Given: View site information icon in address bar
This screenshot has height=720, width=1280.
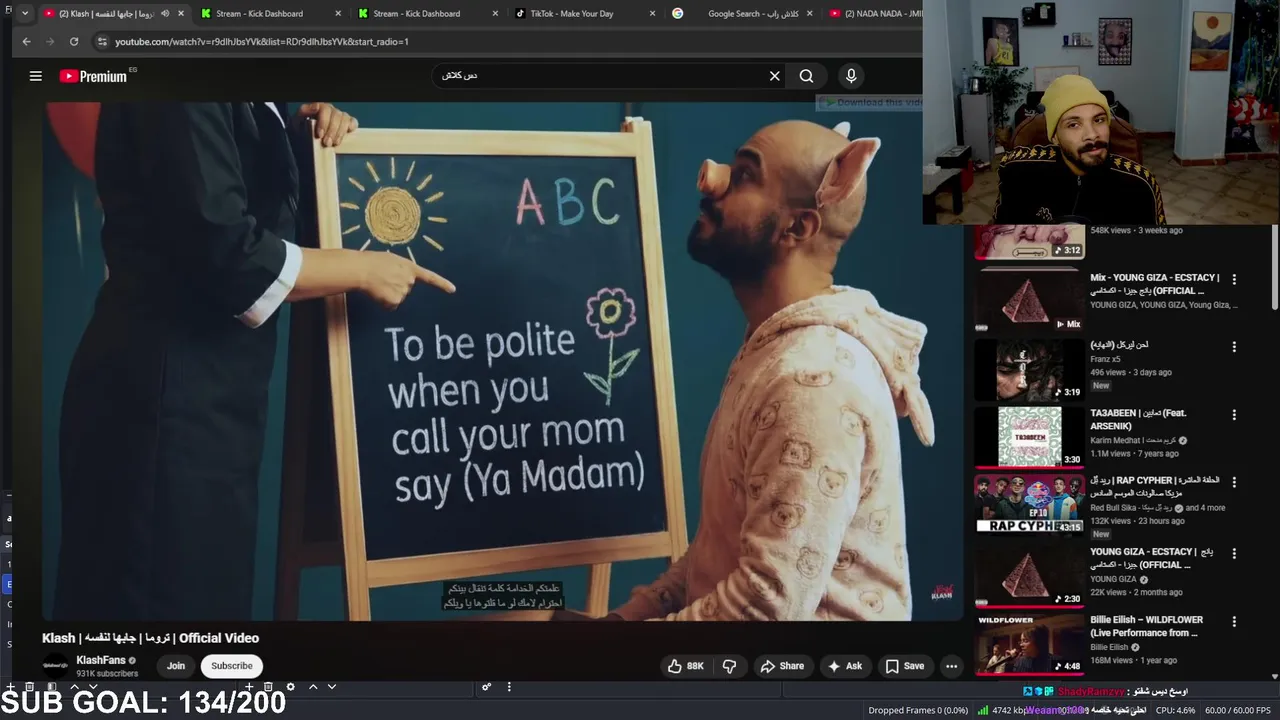Looking at the screenshot, I should [101, 42].
